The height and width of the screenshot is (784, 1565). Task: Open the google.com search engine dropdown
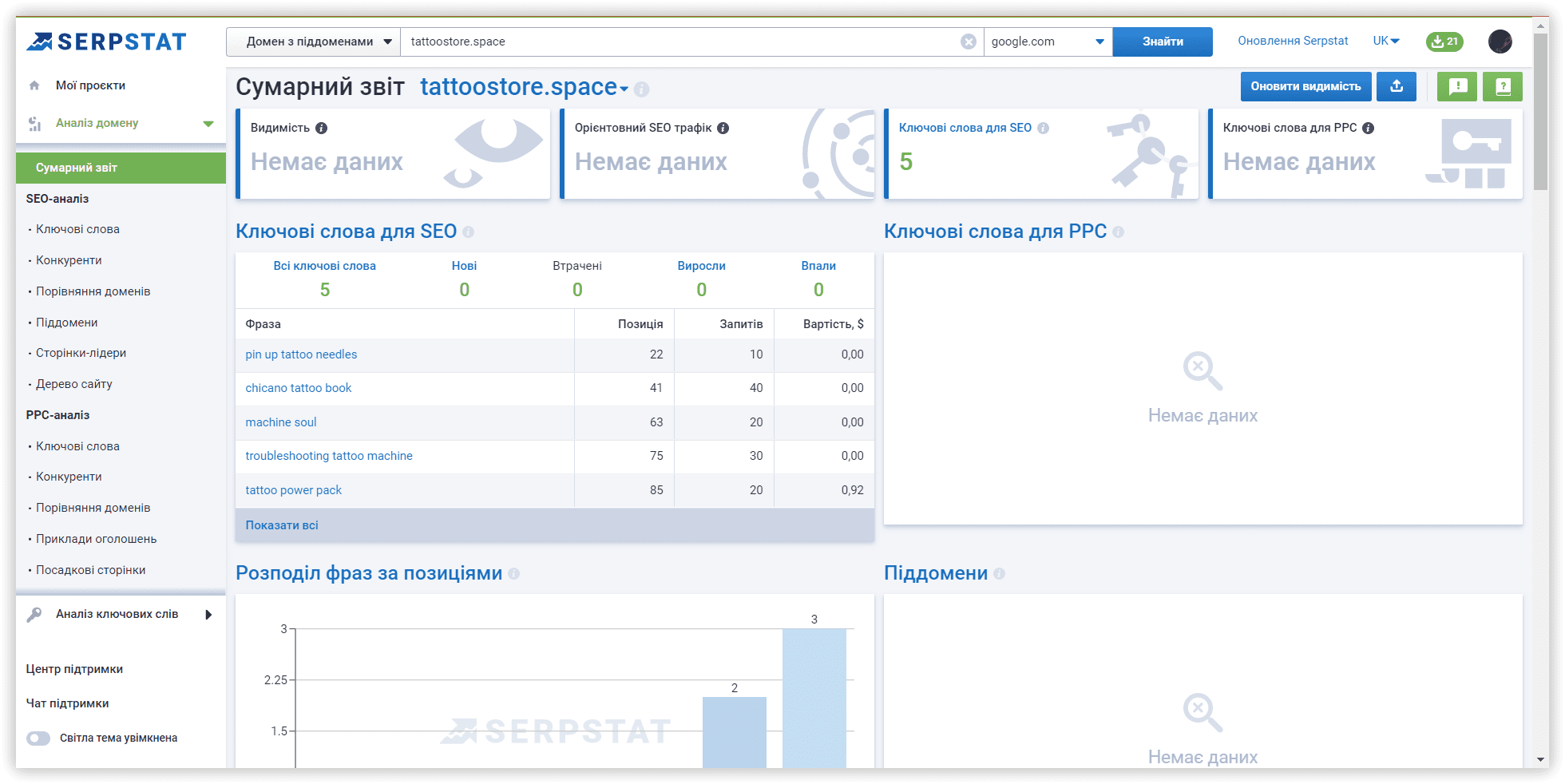(1048, 42)
